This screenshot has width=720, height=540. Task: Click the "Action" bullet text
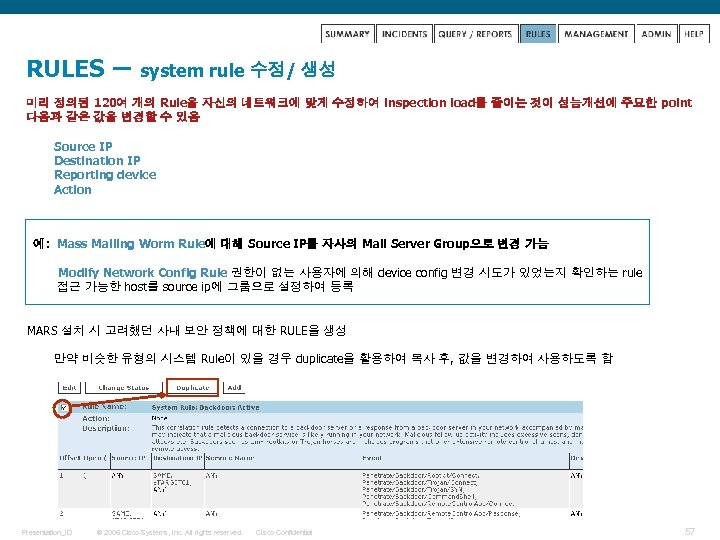(x=73, y=190)
